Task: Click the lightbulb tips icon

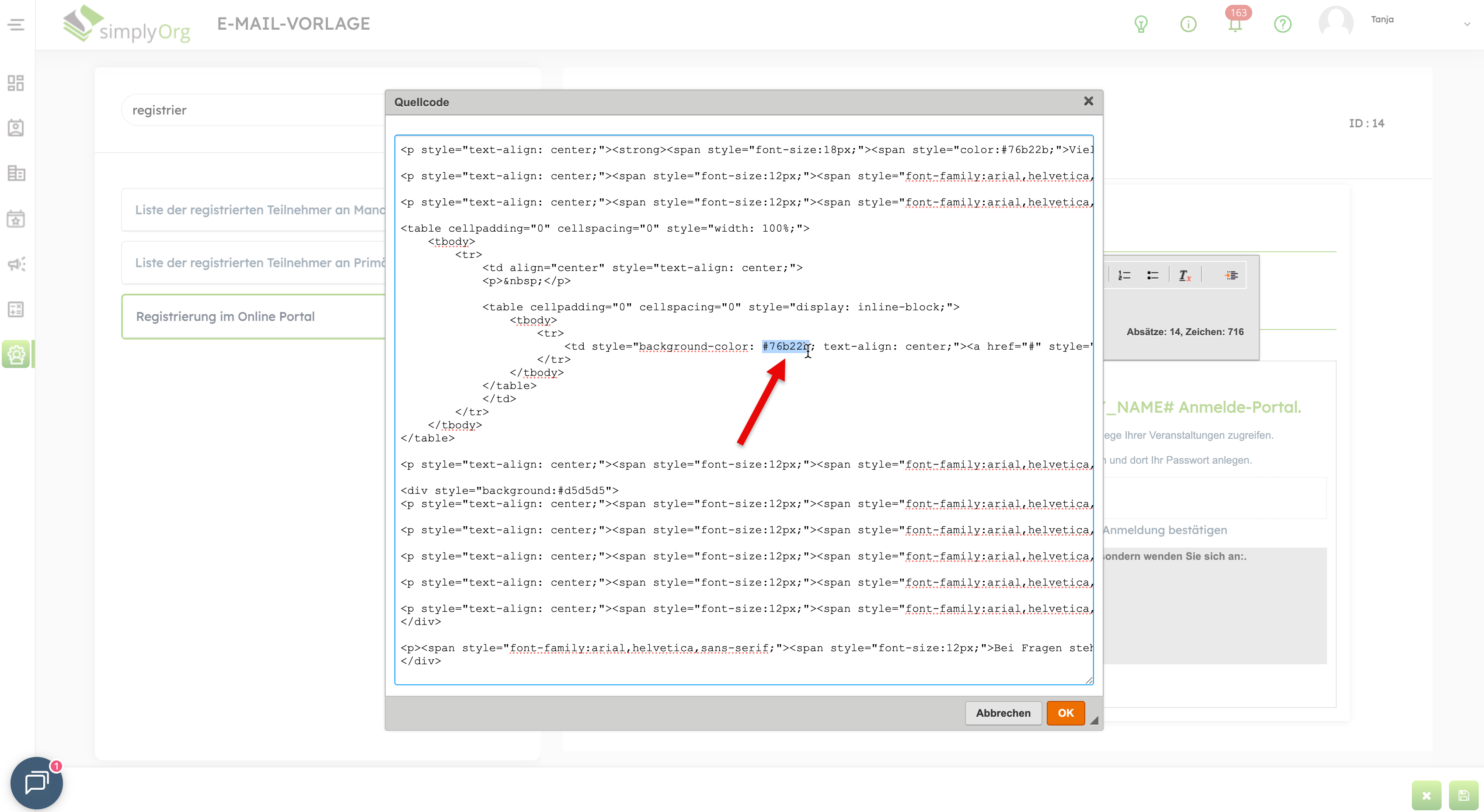Action: 1141,24
